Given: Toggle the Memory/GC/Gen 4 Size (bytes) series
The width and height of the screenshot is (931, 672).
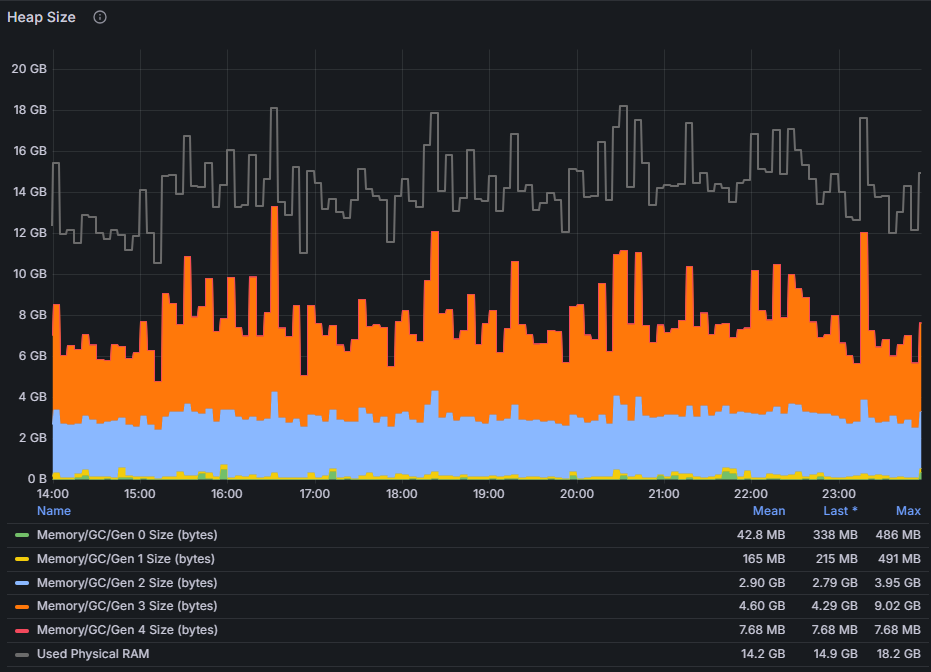Looking at the screenshot, I should coord(127,630).
